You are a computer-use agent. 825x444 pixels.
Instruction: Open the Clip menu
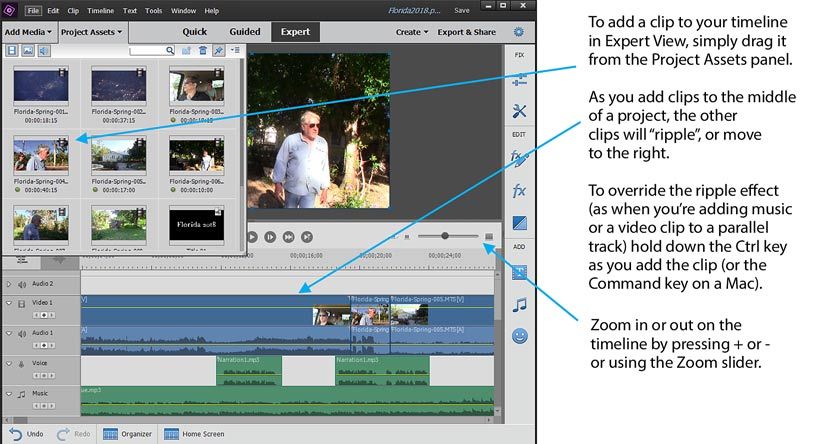pos(73,11)
